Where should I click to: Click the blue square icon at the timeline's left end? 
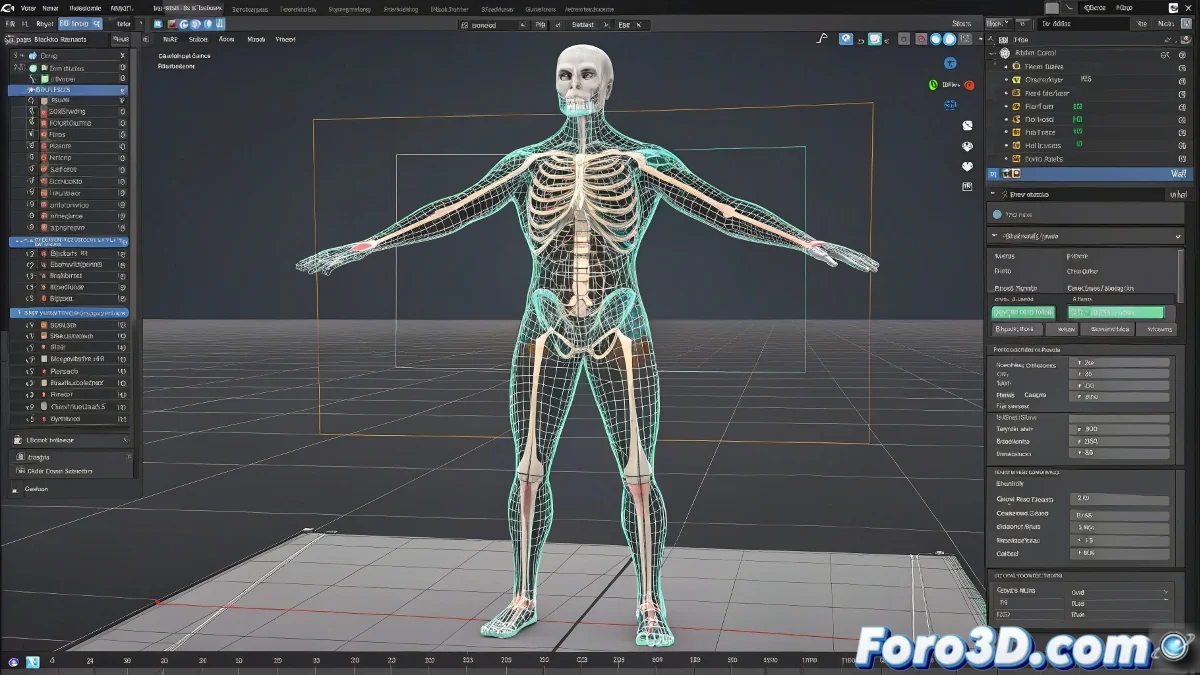(33, 662)
